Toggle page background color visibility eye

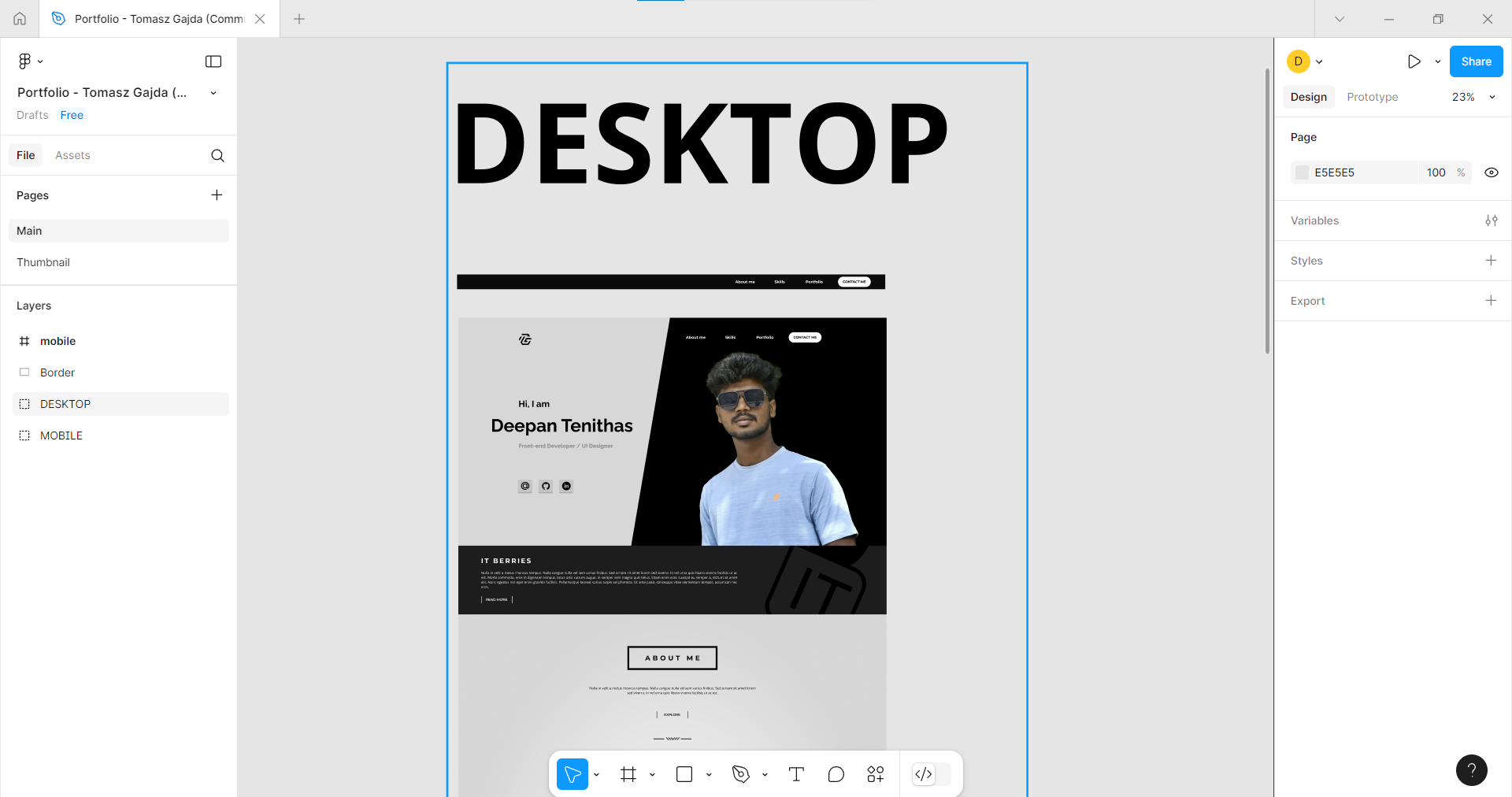tap(1491, 172)
